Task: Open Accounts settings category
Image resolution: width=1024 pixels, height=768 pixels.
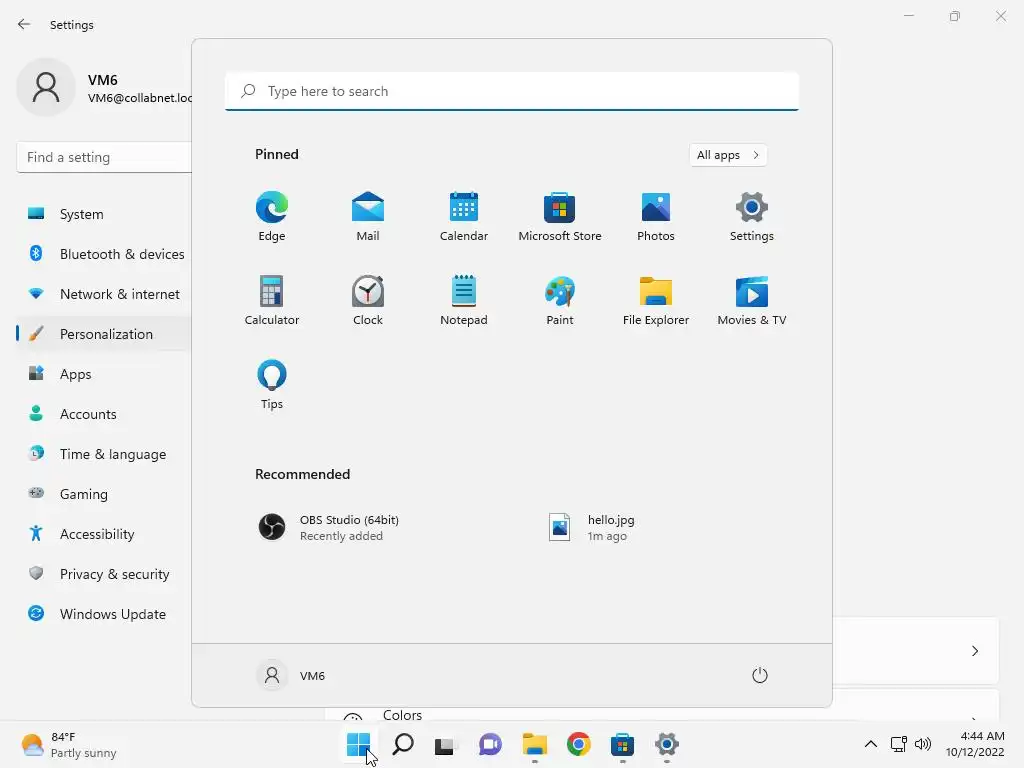Action: click(104, 414)
